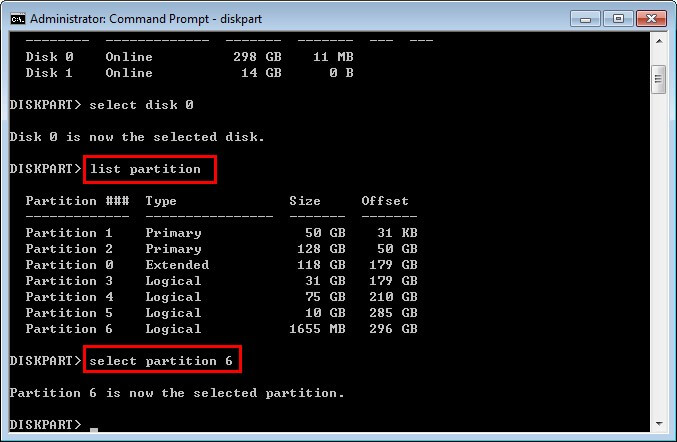Click the Command Prompt system menu icon
The image size is (677, 442).
point(16,19)
